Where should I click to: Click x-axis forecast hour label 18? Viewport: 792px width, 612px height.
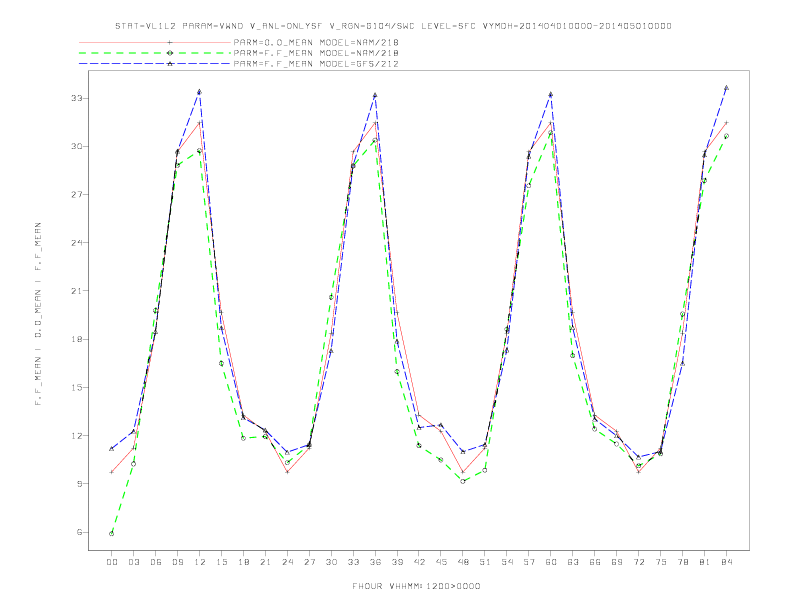(x=243, y=562)
